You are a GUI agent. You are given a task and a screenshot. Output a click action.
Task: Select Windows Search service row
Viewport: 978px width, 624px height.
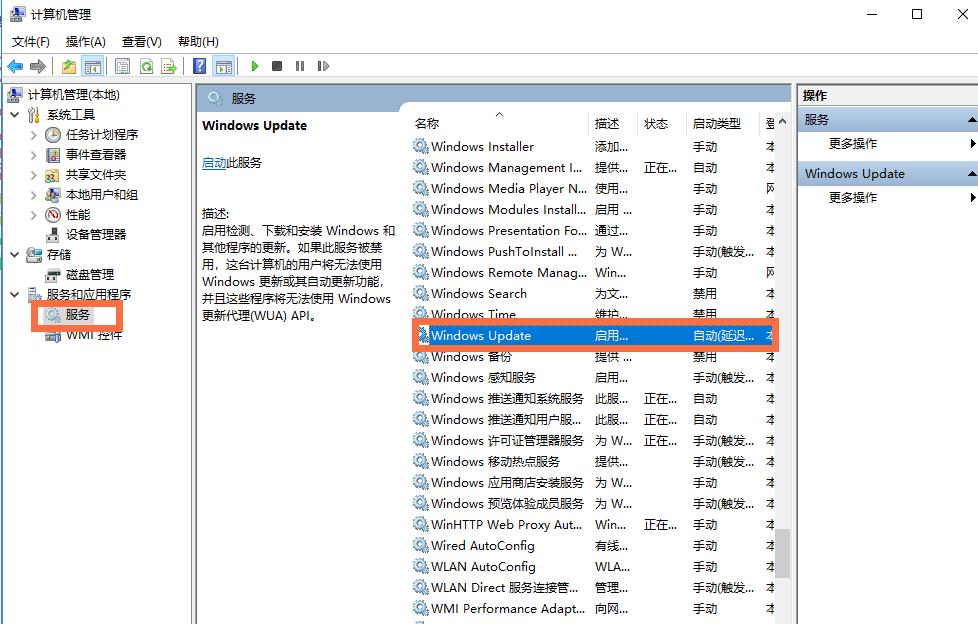(593, 293)
